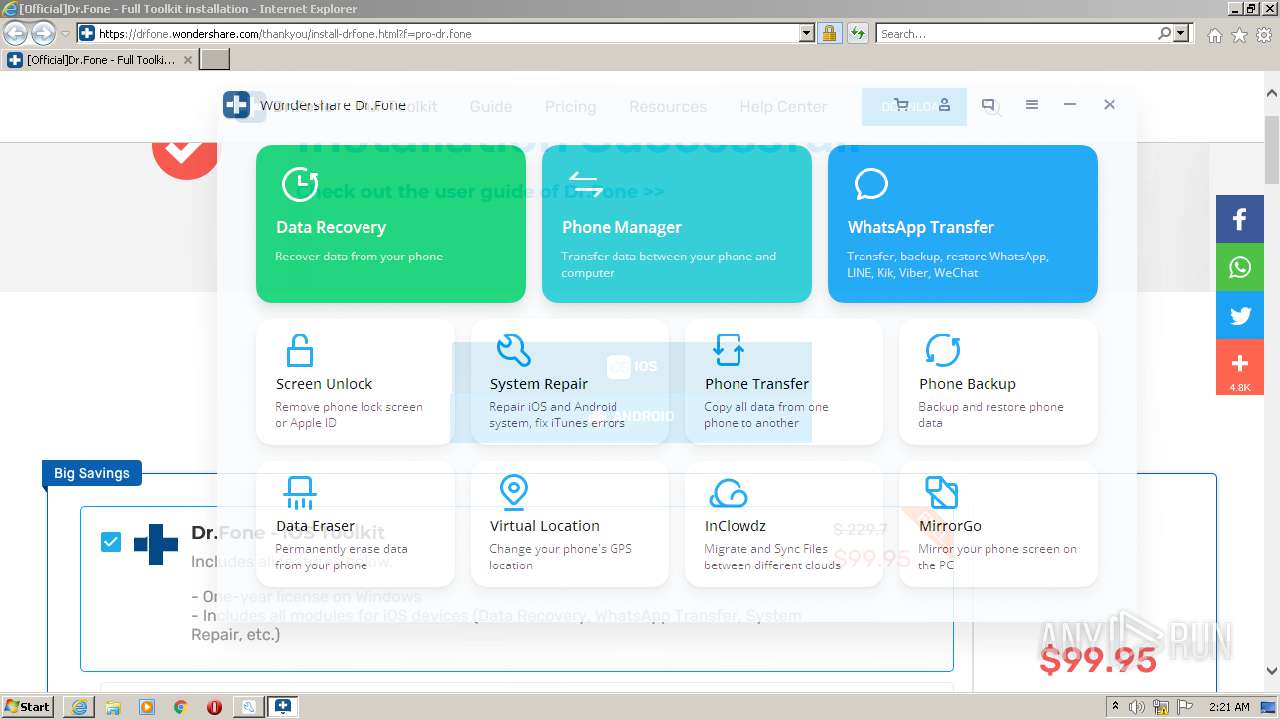Open Windows Media Player from taskbar
The width and height of the screenshot is (1280, 720).
click(147, 707)
